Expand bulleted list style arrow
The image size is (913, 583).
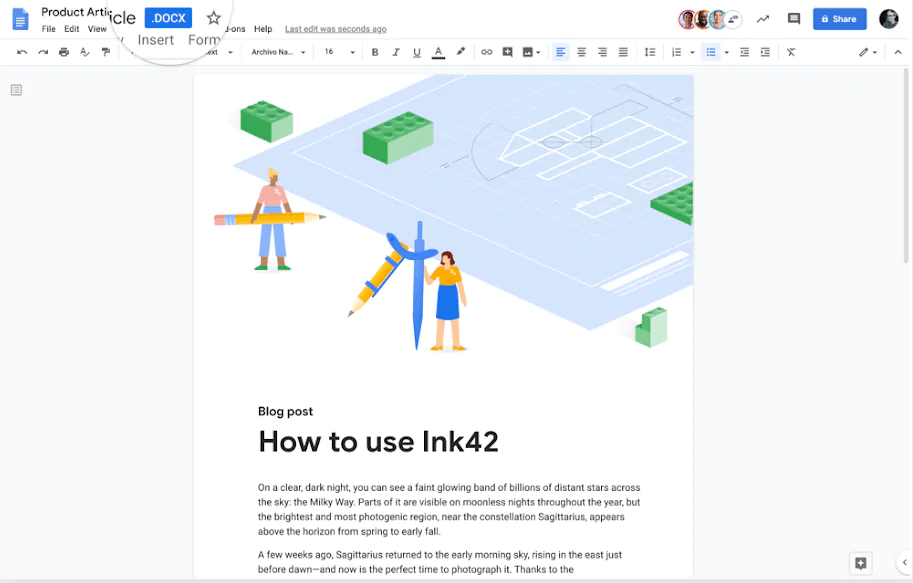(x=727, y=52)
